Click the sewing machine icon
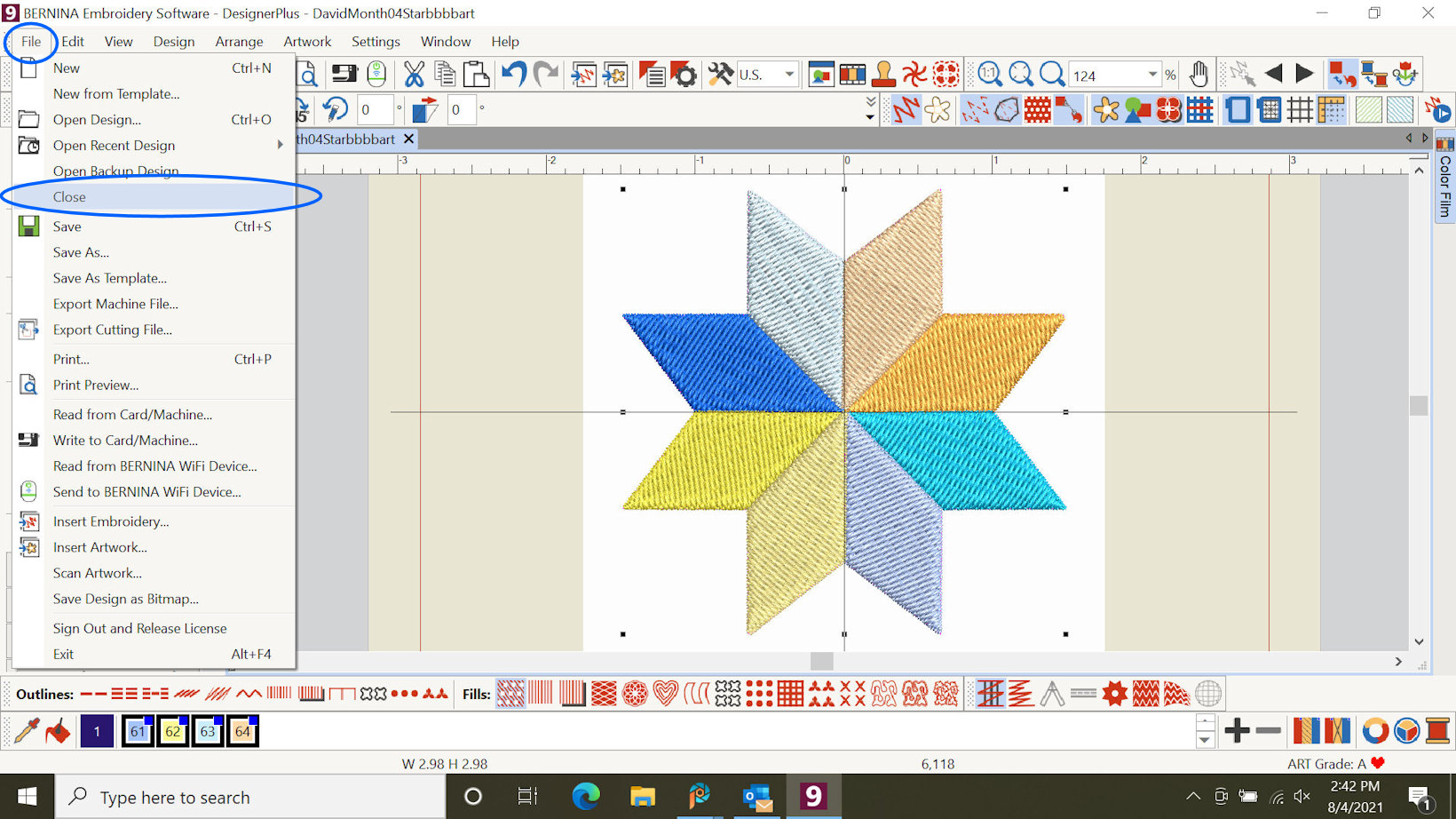Screen dimensions: 1456x819 point(344,75)
